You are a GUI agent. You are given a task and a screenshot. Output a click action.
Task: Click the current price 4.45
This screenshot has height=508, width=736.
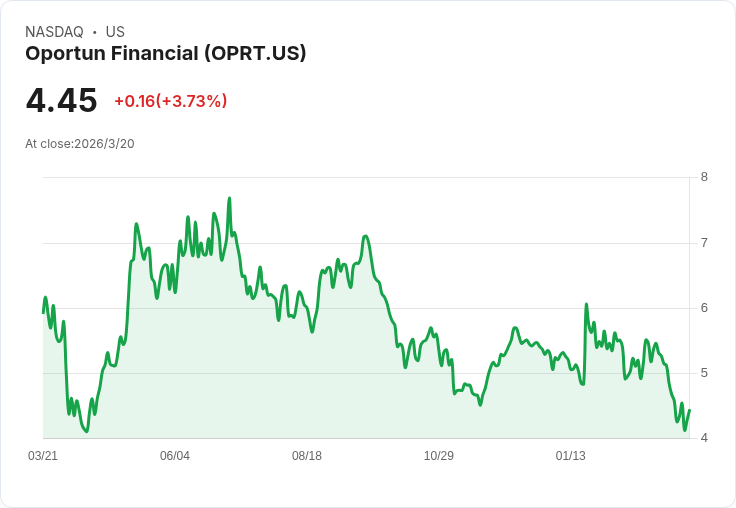61,100
